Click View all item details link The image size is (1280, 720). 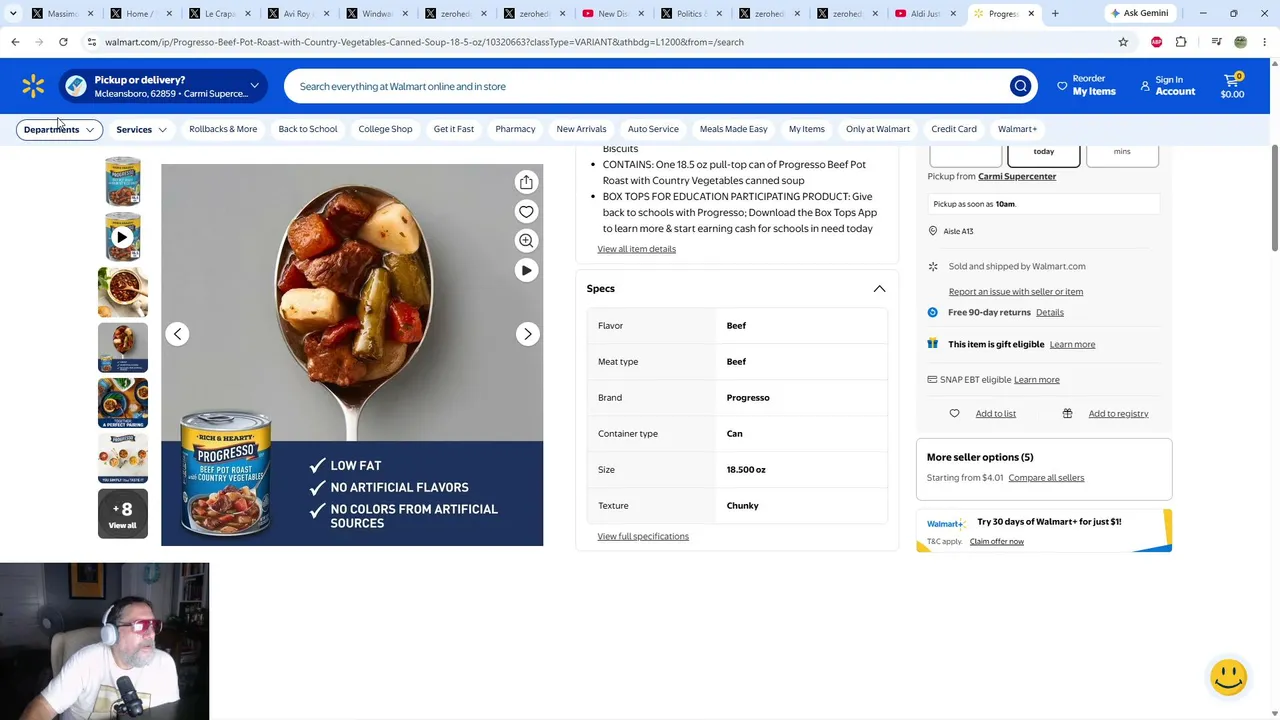tap(636, 249)
